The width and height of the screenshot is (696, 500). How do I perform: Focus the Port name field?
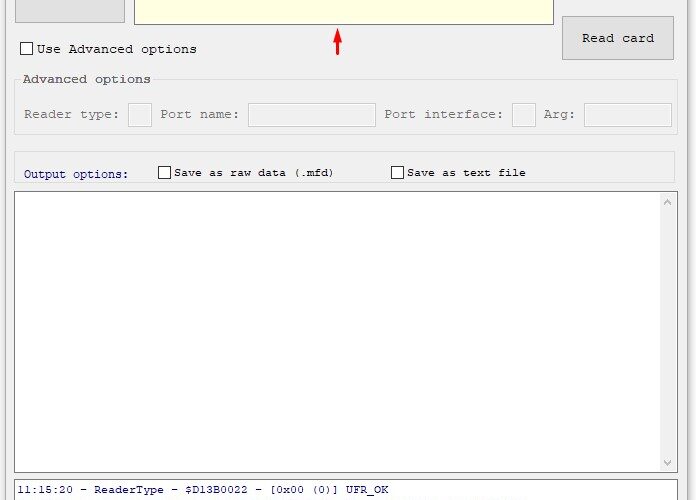coord(312,115)
